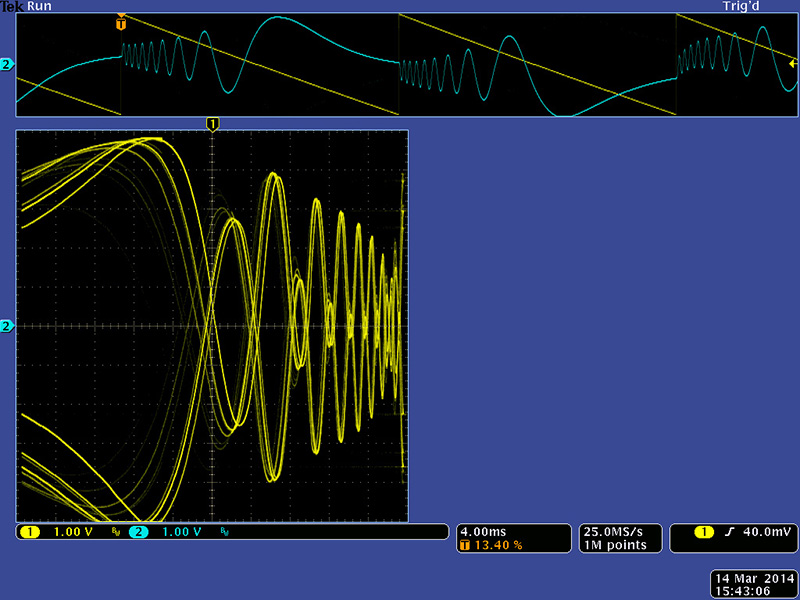This screenshot has height=600, width=800.
Task: Click channel 1 bandwidth limit icon
Action: coord(115,532)
